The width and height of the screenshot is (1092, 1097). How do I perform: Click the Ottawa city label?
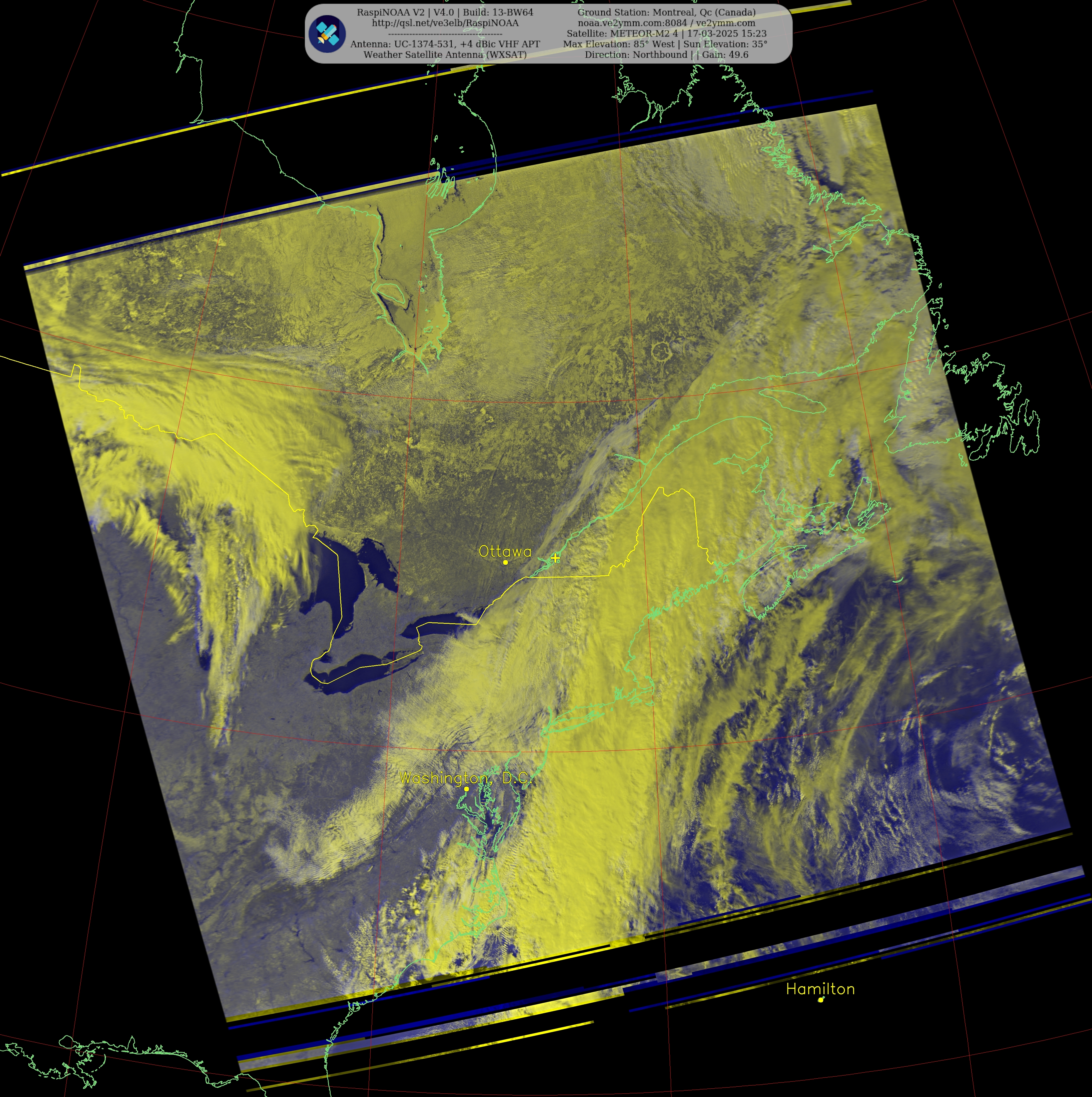[x=505, y=551]
